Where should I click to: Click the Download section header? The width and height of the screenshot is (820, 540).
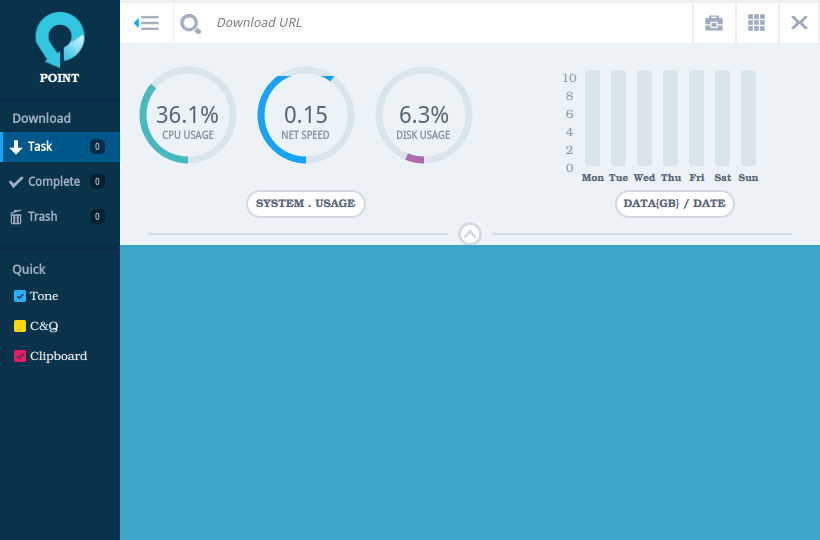(42, 118)
